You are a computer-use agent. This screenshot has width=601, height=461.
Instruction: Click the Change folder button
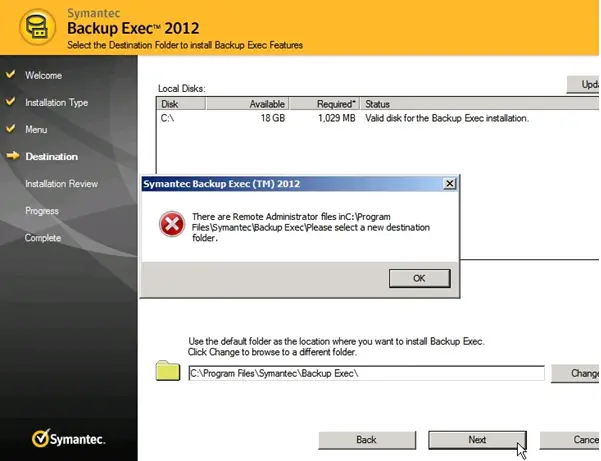click(575, 373)
